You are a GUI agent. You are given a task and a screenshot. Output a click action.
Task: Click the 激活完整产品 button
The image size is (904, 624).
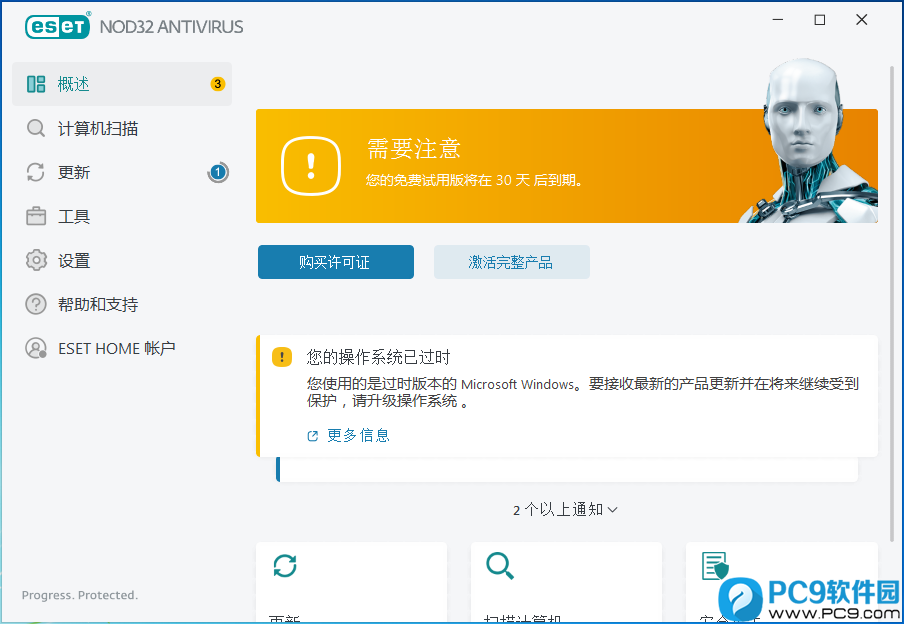tap(511, 262)
